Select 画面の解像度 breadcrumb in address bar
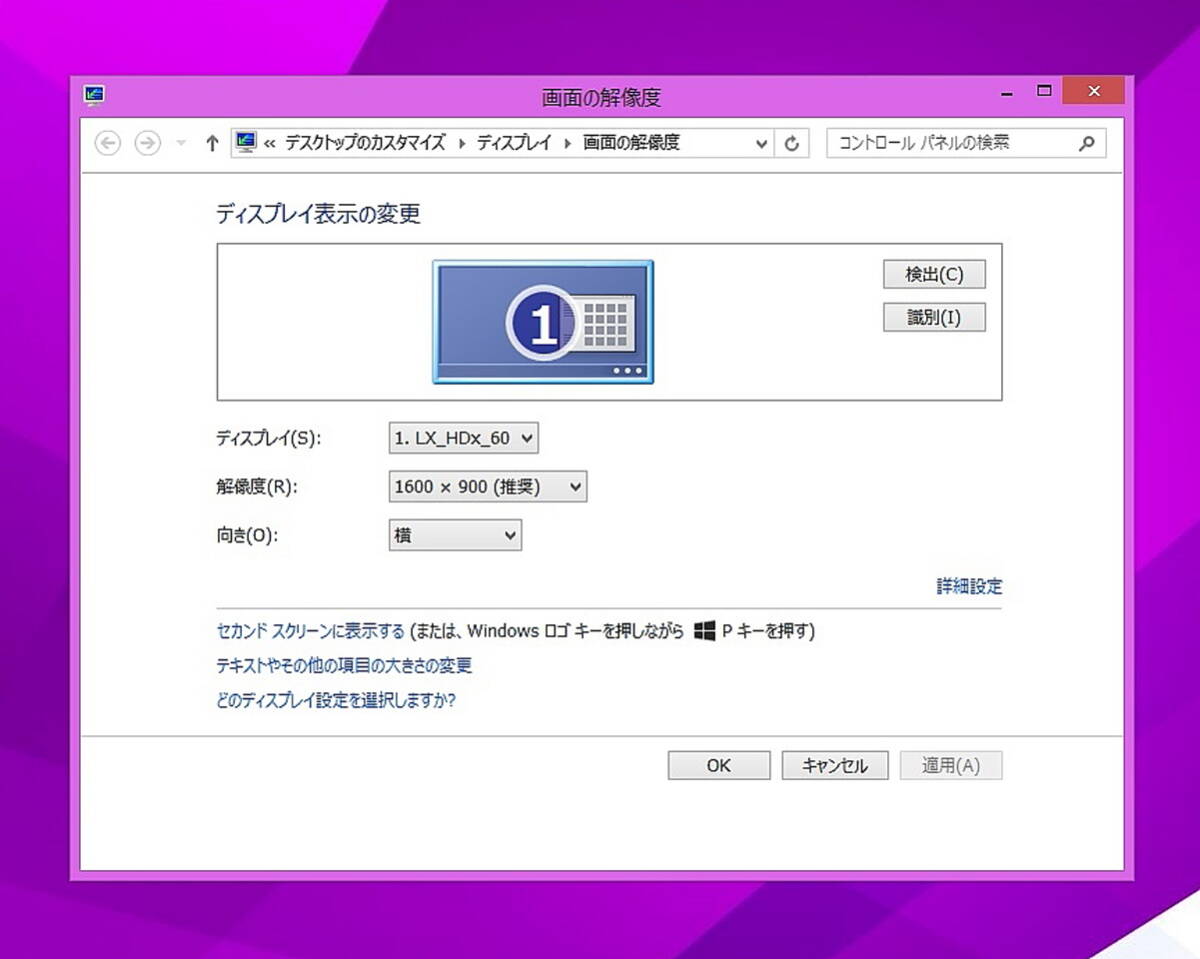 pyautogui.click(x=631, y=143)
